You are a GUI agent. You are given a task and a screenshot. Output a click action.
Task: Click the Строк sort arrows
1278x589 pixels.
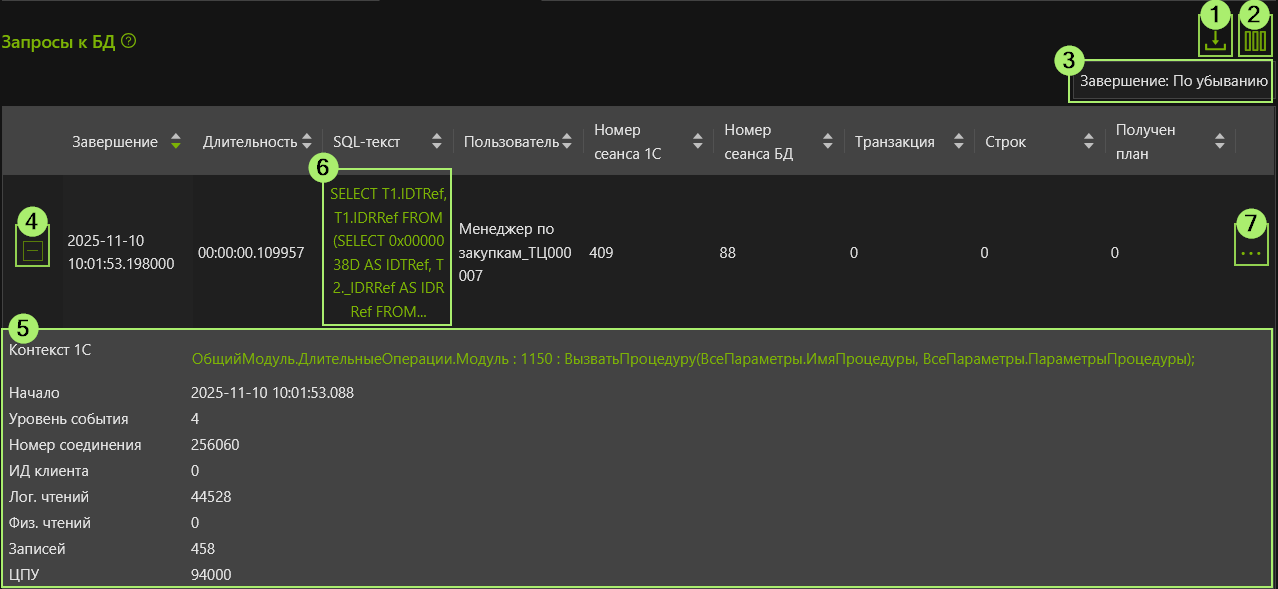coord(1089,142)
